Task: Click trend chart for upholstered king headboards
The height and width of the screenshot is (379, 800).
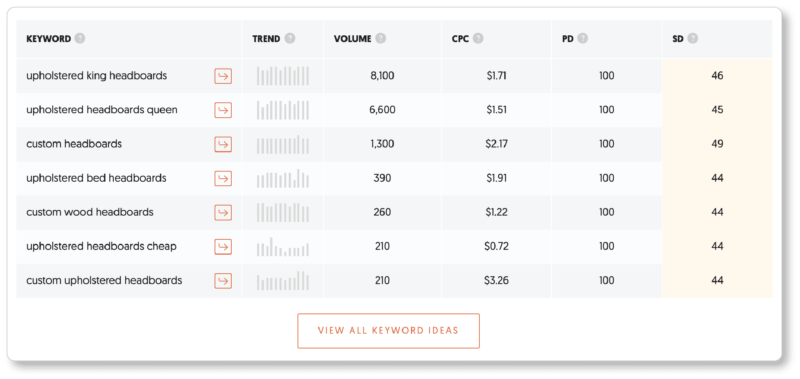Action: point(283,76)
